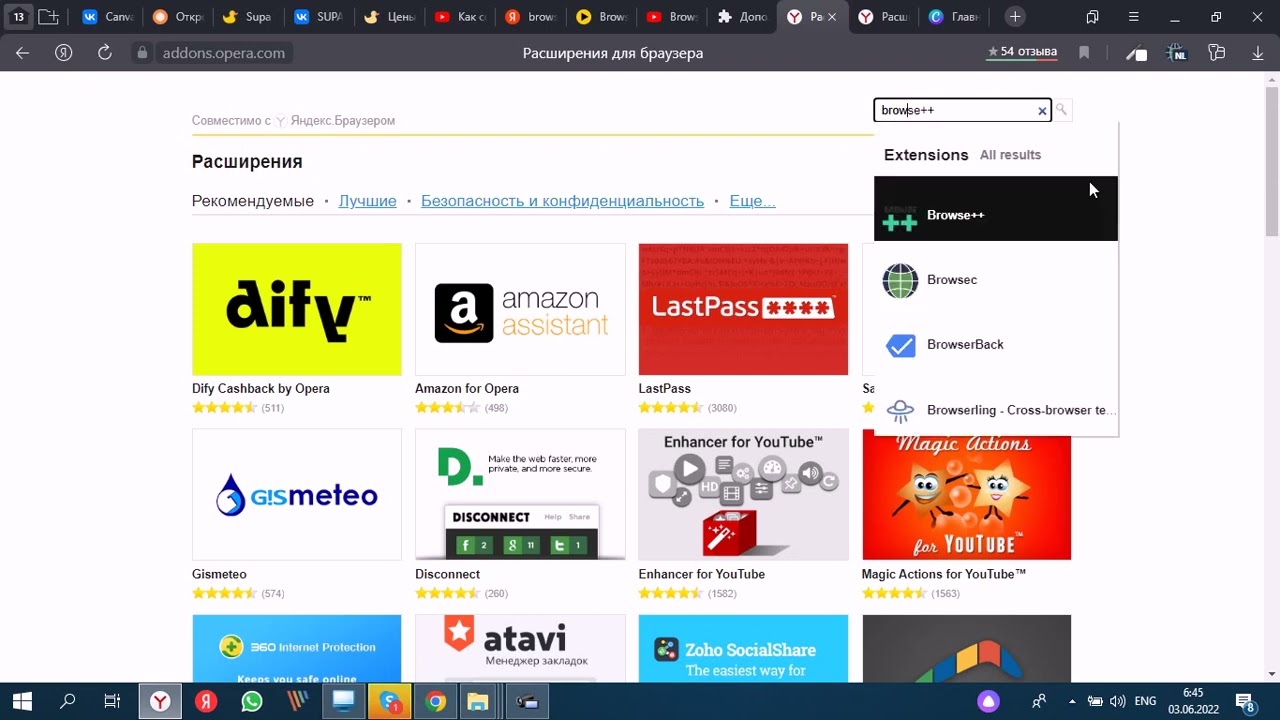Select Browsec in search suggestions

(996, 280)
